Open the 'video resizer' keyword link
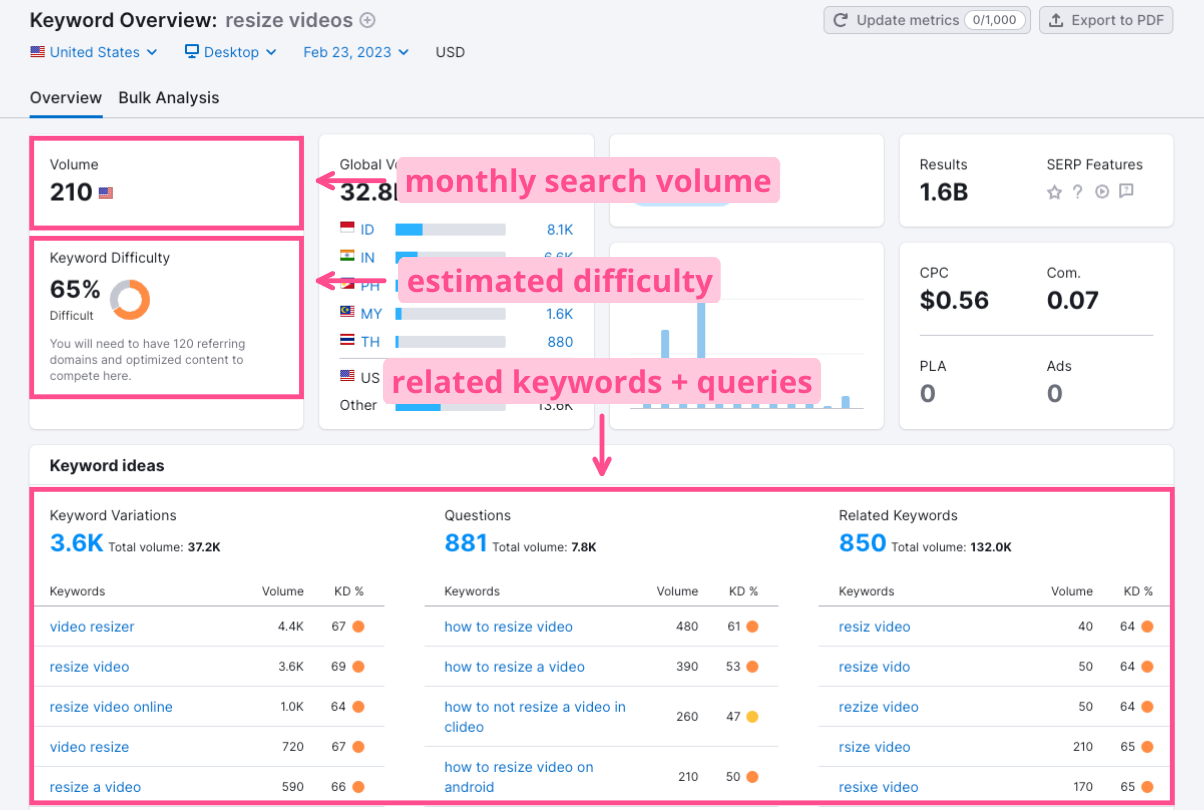The width and height of the screenshot is (1204, 810). (92, 627)
